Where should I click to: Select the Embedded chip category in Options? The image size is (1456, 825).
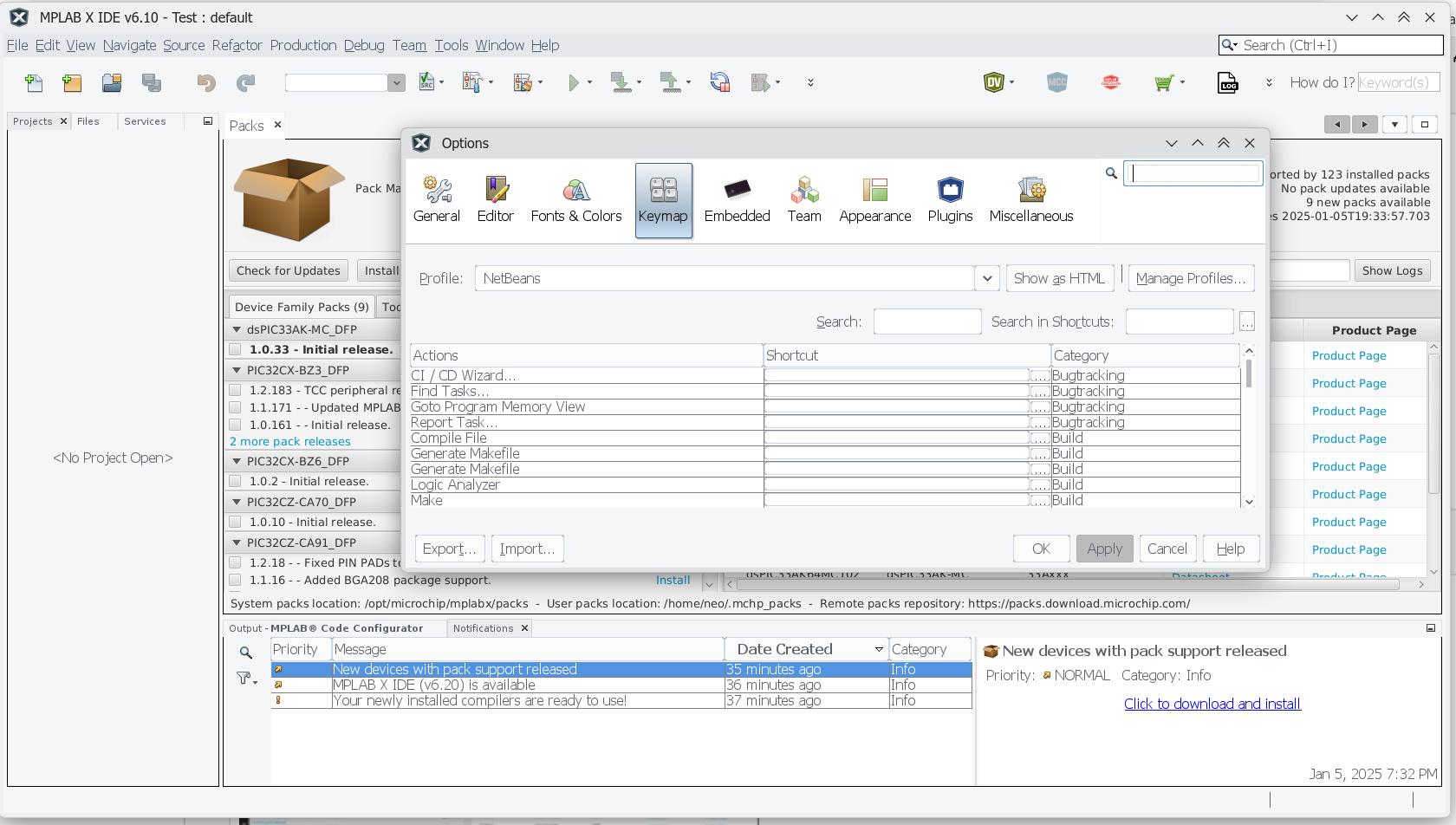click(x=737, y=200)
